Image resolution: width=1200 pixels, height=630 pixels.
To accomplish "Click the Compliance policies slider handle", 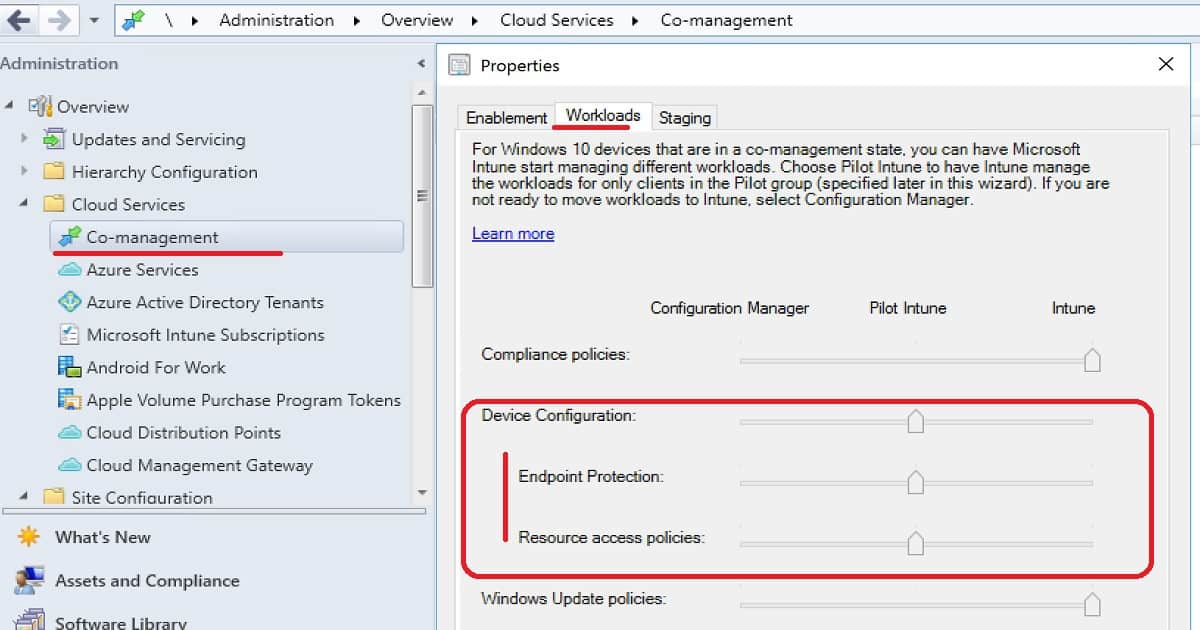I will pyautogui.click(x=1092, y=360).
